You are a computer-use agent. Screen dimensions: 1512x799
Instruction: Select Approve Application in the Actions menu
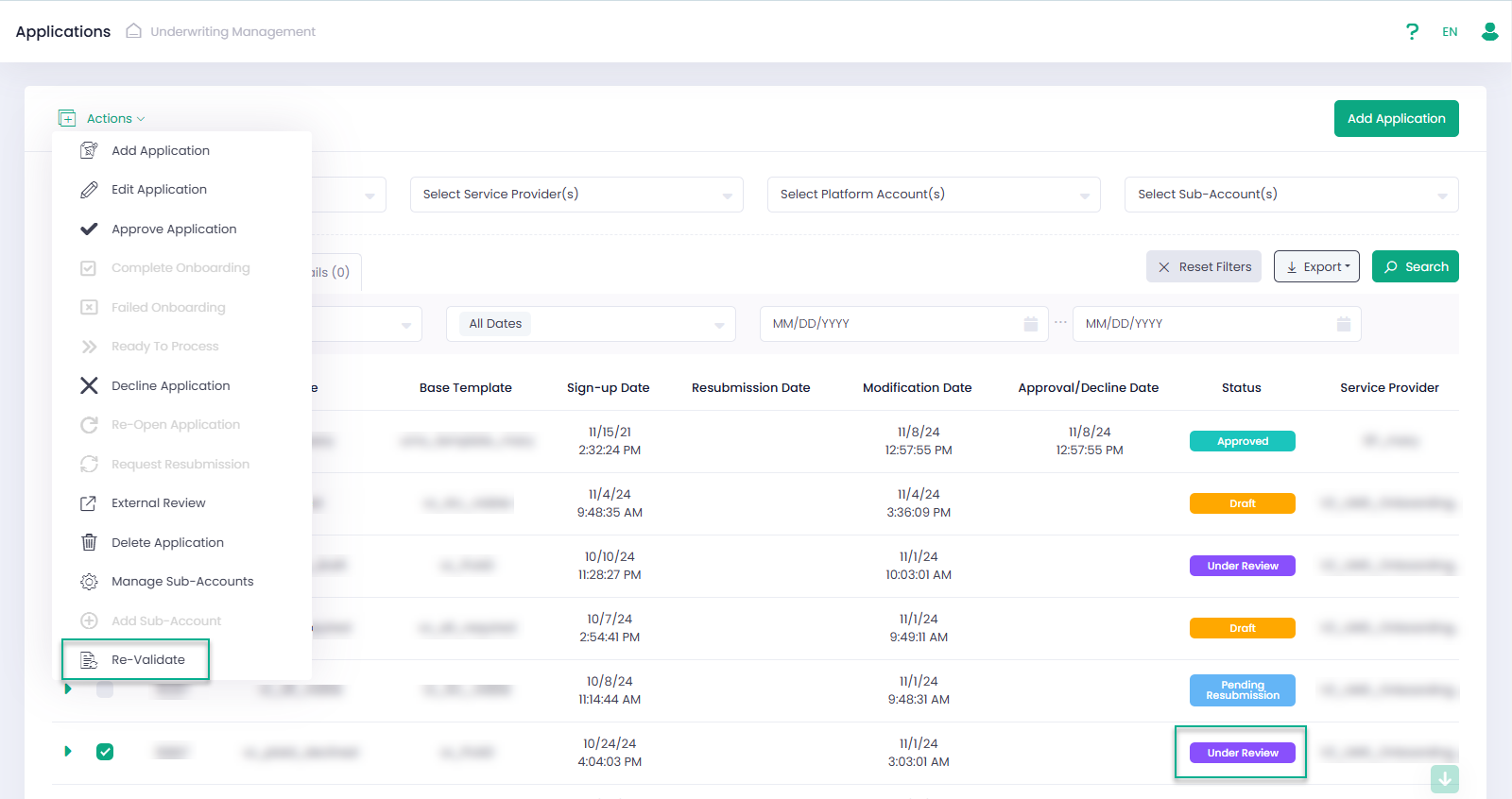pyautogui.click(x=174, y=229)
